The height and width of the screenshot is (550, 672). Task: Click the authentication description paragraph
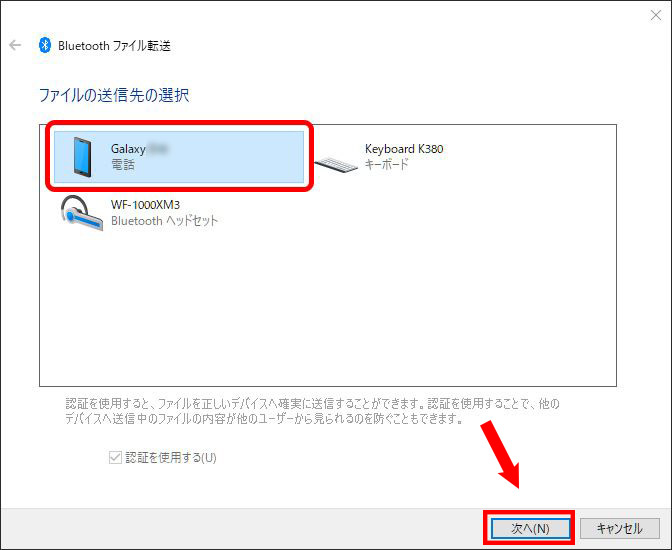tap(312, 411)
